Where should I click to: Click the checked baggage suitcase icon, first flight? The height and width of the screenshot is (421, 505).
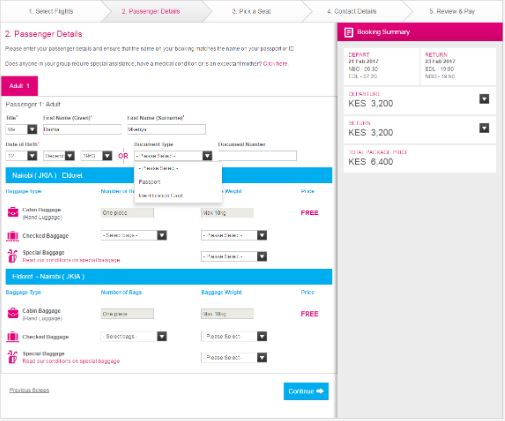pos(13,236)
